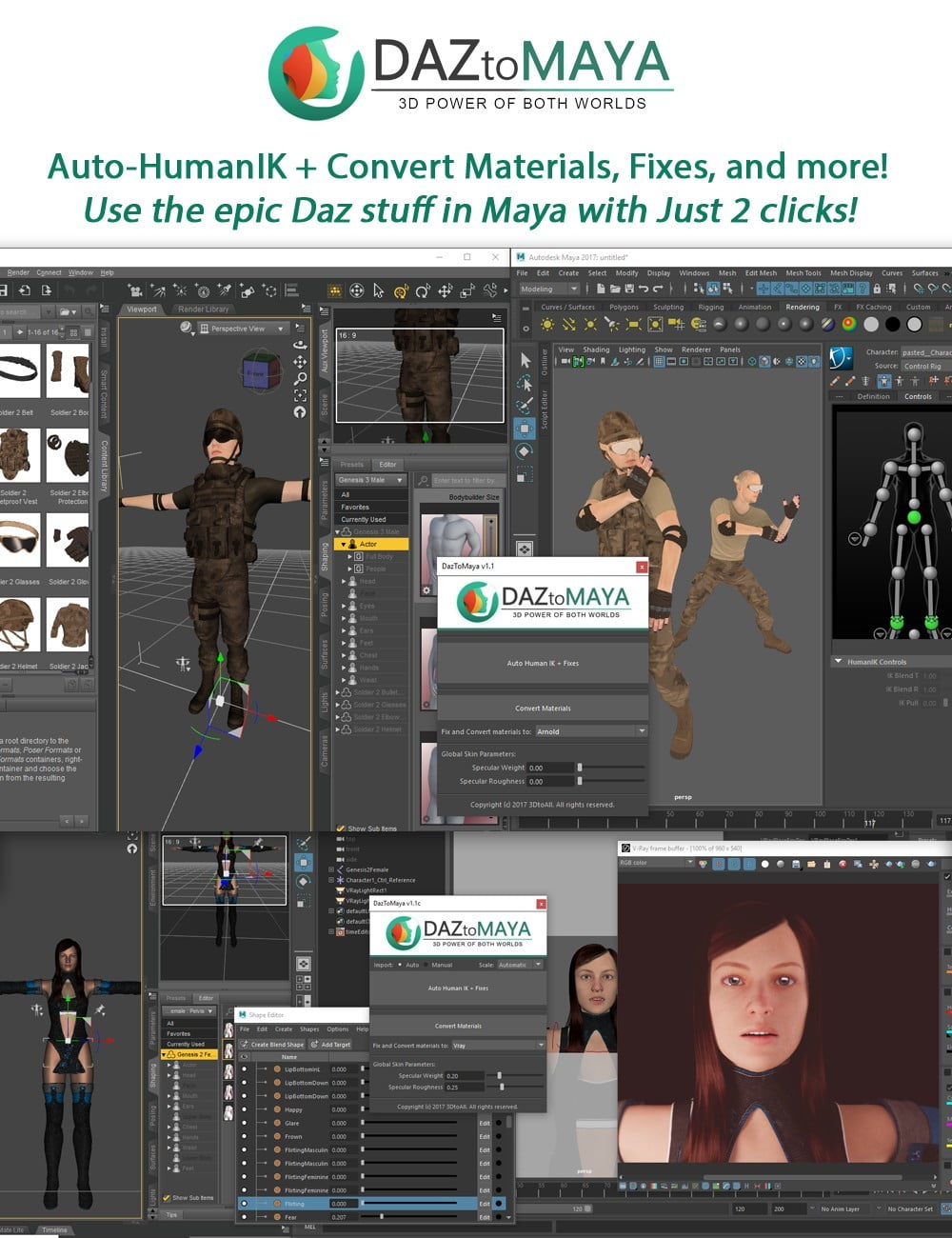Click Add Target in Shape Editor
The width and height of the screenshot is (952, 1238).
coord(331,1044)
